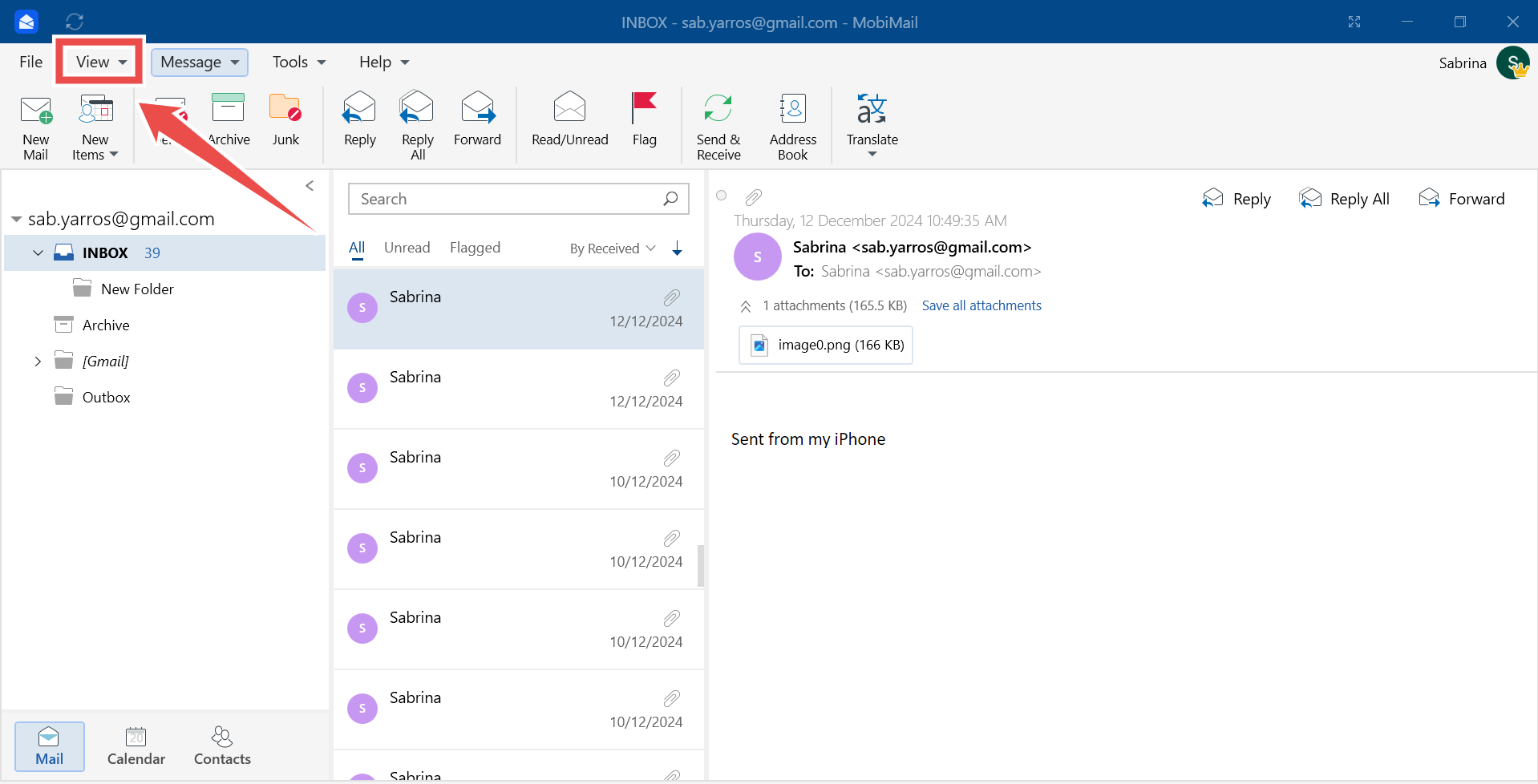
Task: Open the New Items toolbar button
Action: (95, 127)
